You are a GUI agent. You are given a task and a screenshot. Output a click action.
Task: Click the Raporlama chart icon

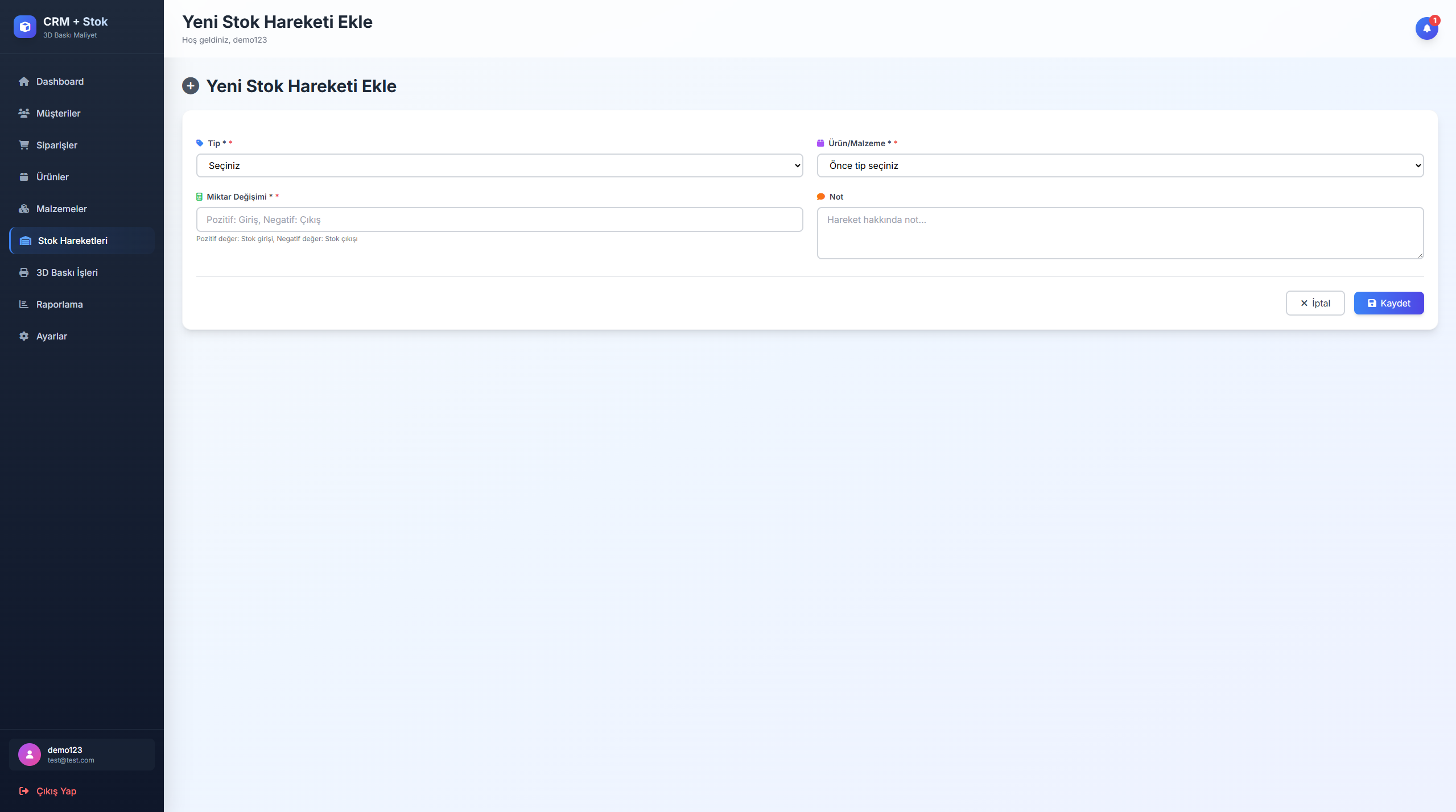tap(24, 304)
